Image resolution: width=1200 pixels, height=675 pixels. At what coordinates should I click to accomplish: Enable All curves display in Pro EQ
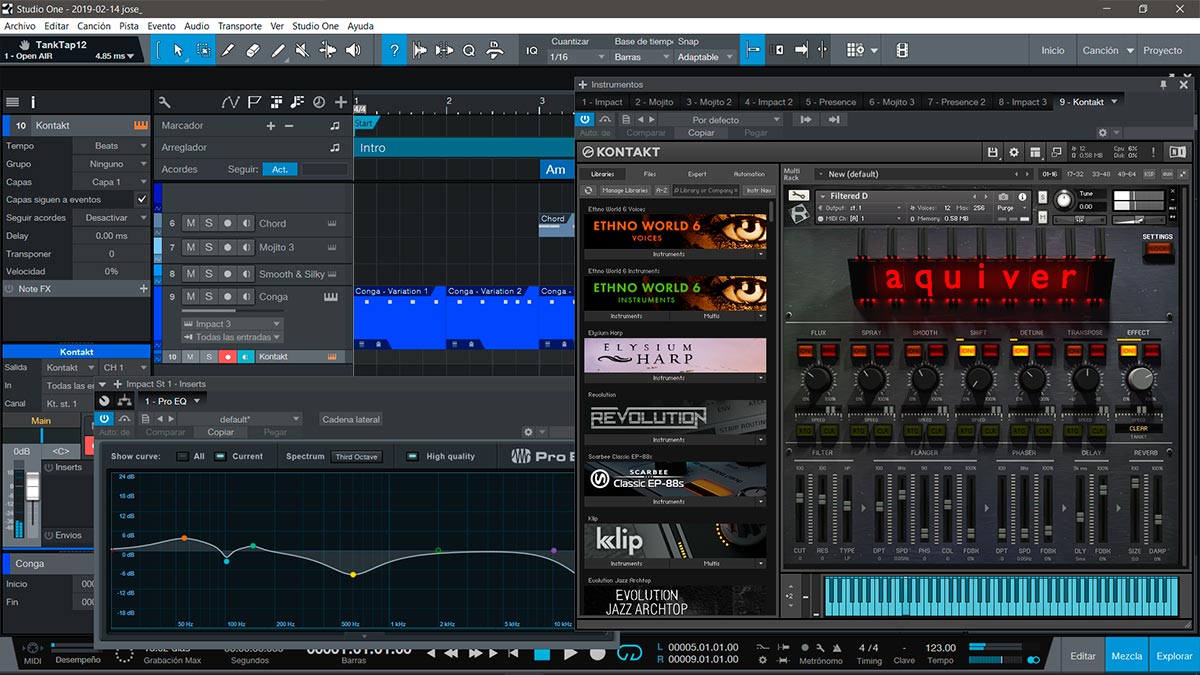(182, 457)
